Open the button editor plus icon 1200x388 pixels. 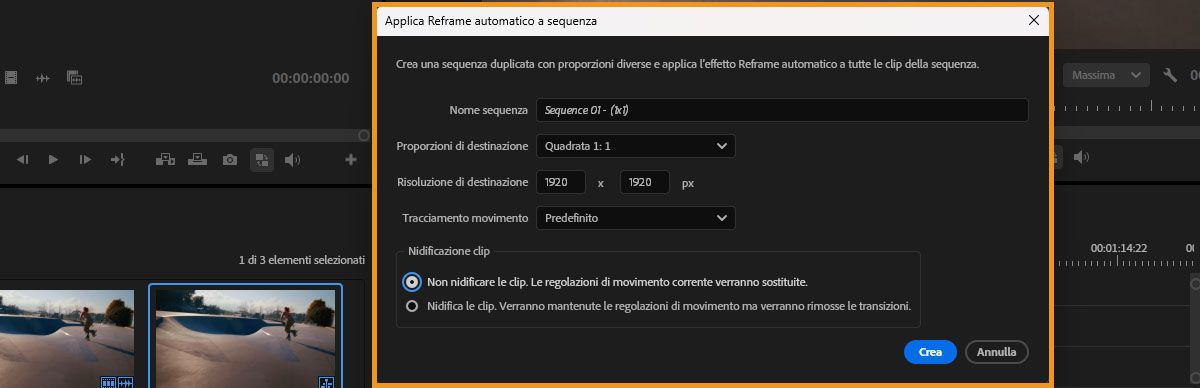[351, 159]
